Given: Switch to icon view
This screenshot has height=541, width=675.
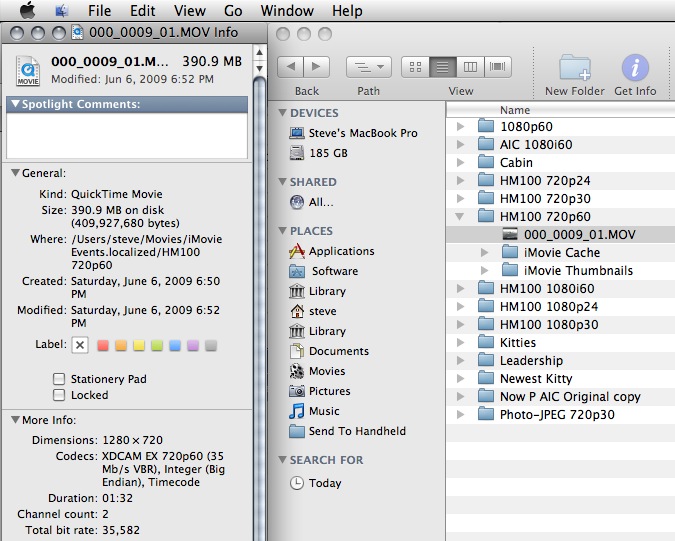Looking at the screenshot, I should coord(415,67).
